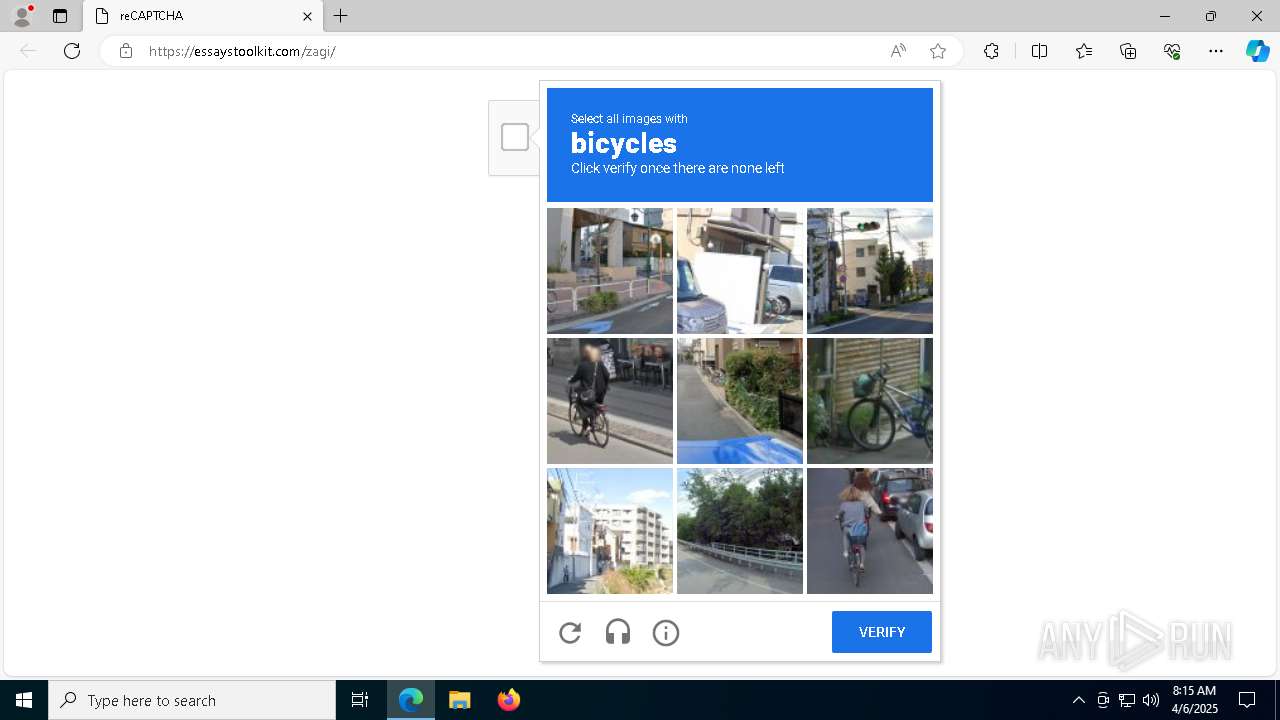1280x720 pixels.
Task: Select tile with storefront and sidewalk fence
Action: tap(610, 271)
